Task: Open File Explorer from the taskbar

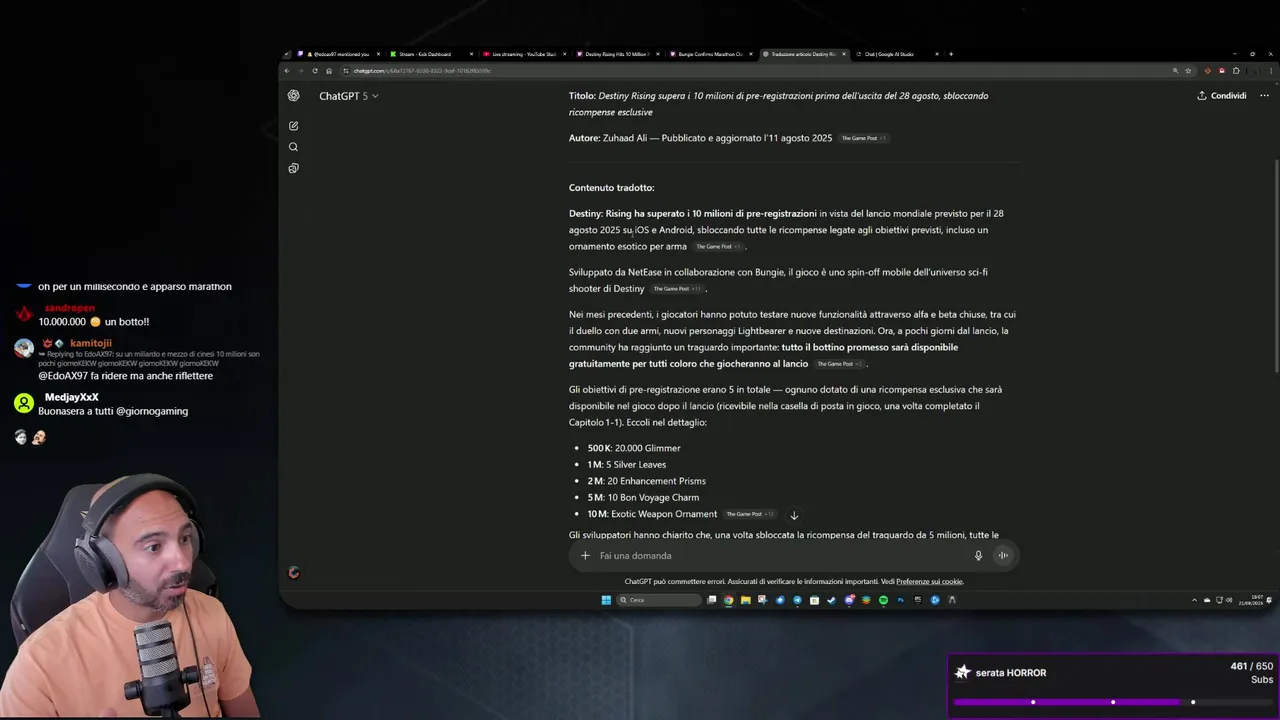Action: (745, 600)
